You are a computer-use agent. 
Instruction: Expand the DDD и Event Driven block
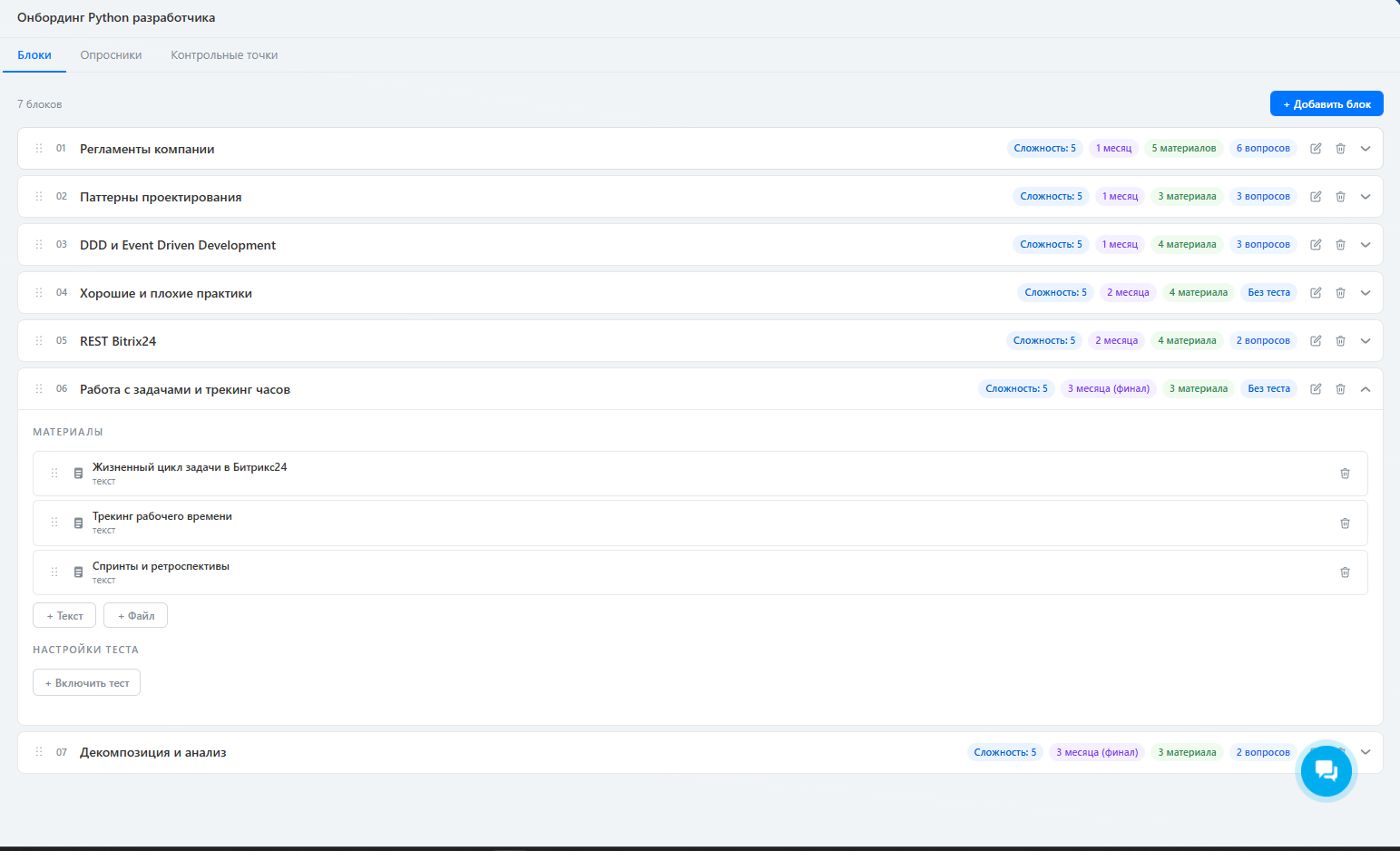tap(1365, 245)
